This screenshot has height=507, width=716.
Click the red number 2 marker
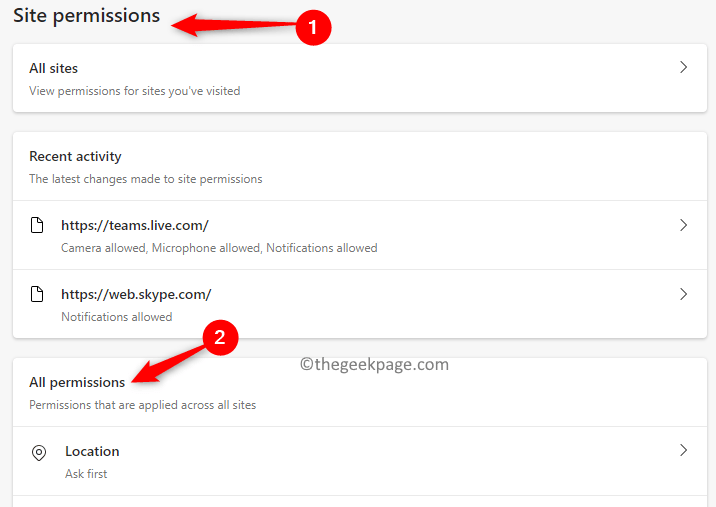click(x=220, y=339)
